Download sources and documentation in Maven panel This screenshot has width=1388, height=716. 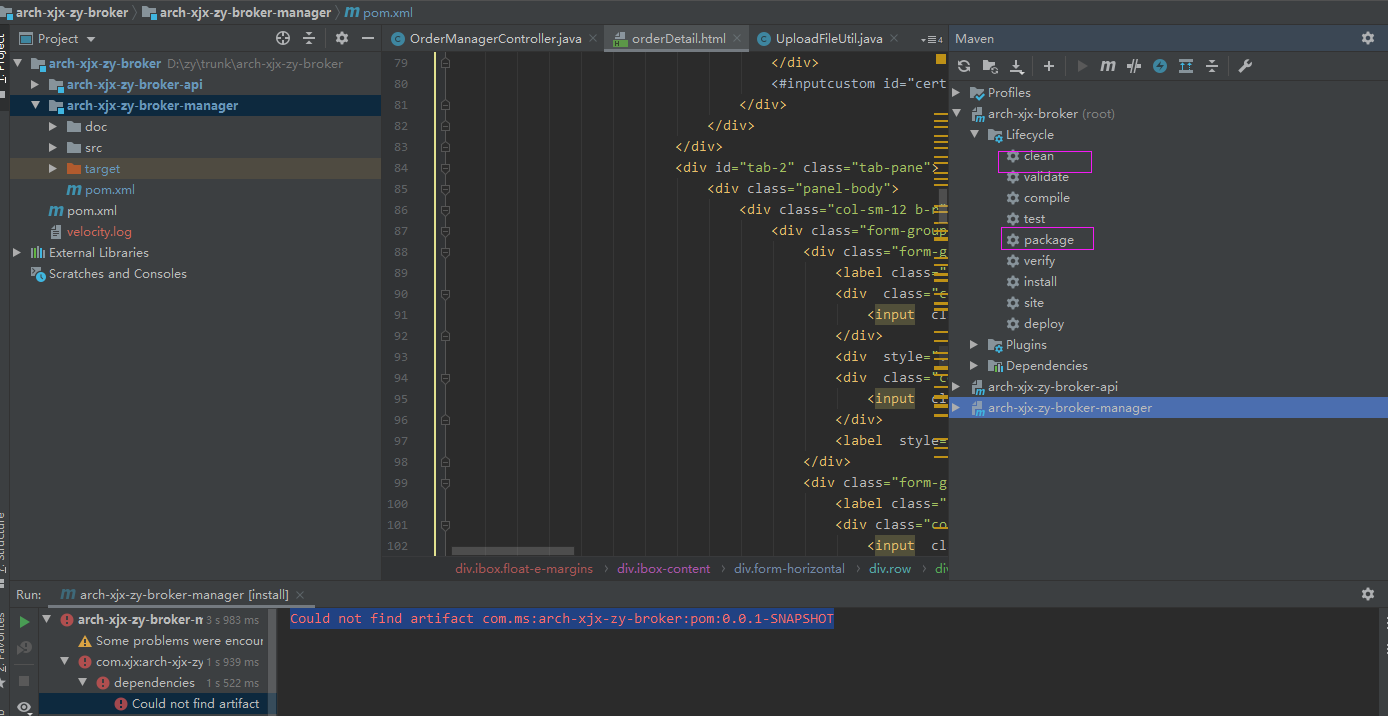1017,66
